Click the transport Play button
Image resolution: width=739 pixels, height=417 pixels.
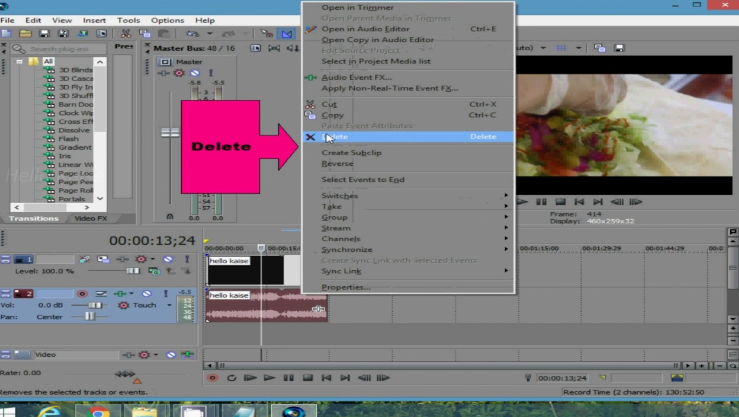click(270, 378)
